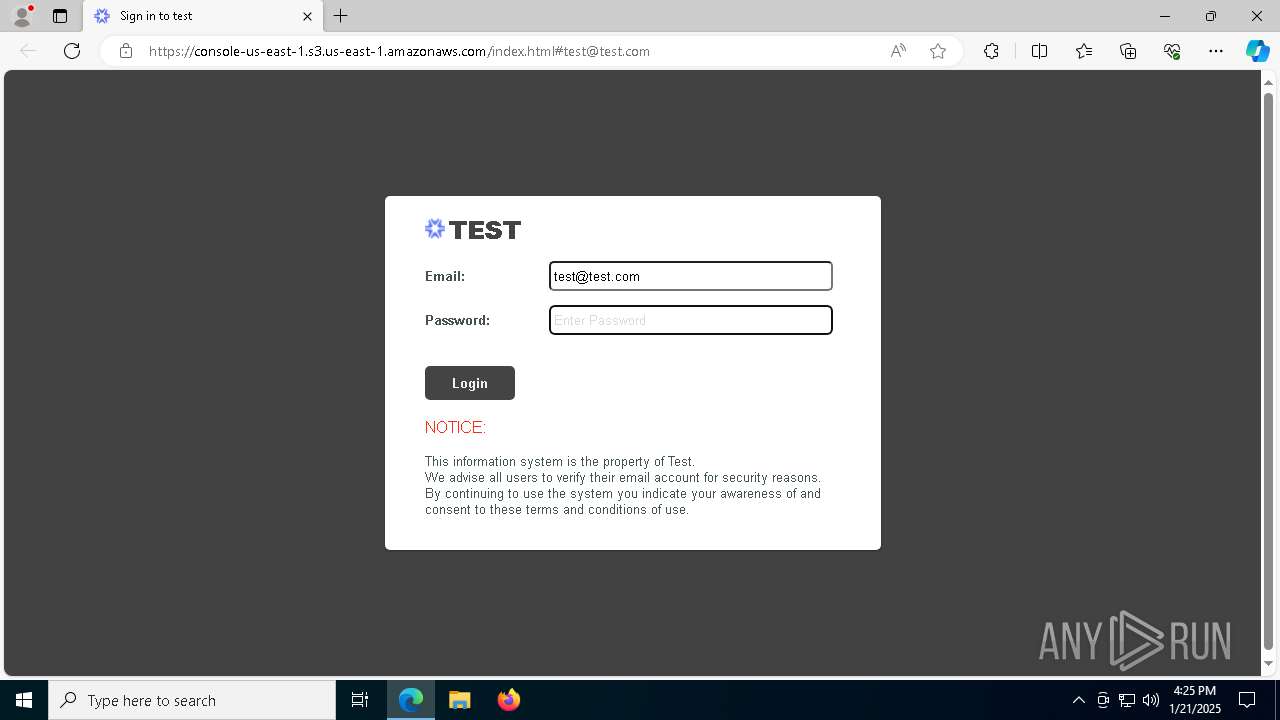Toggle Split screen icon
Viewport: 1280px width, 720px height.
[1039, 51]
